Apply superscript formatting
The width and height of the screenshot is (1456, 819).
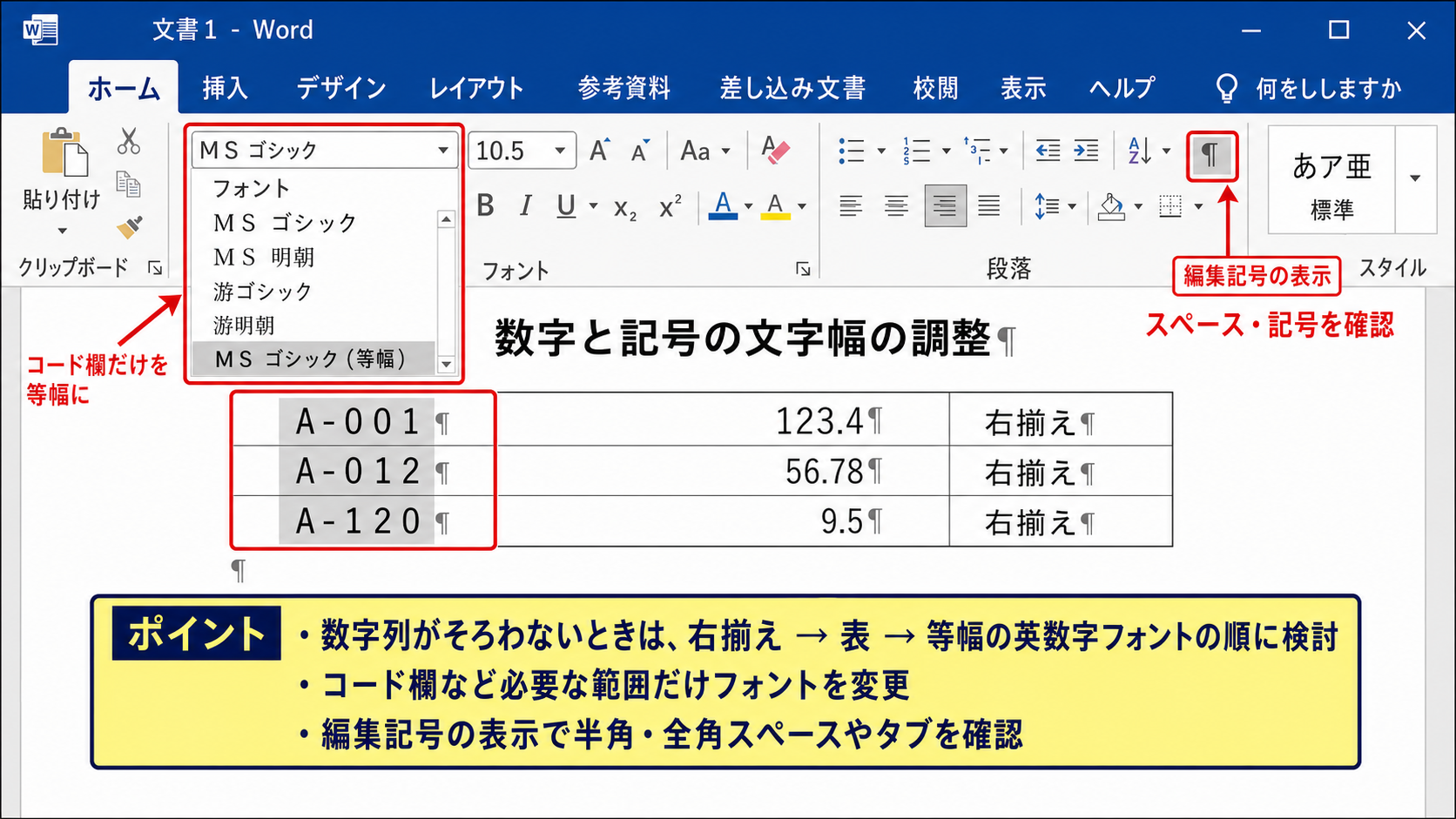tap(671, 206)
